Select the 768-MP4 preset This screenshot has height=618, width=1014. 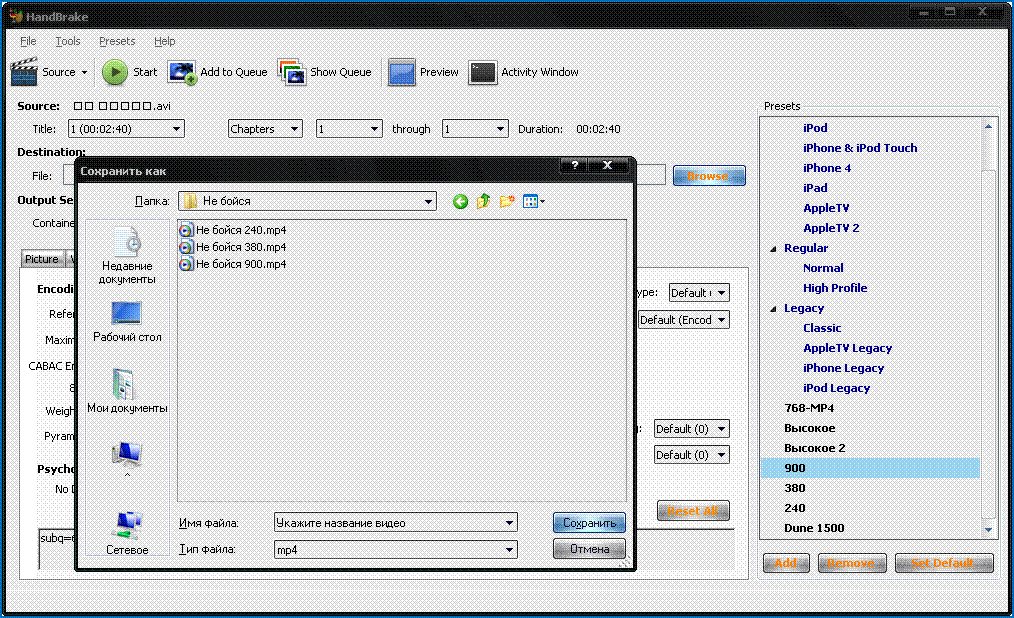click(x=809, y=409)
